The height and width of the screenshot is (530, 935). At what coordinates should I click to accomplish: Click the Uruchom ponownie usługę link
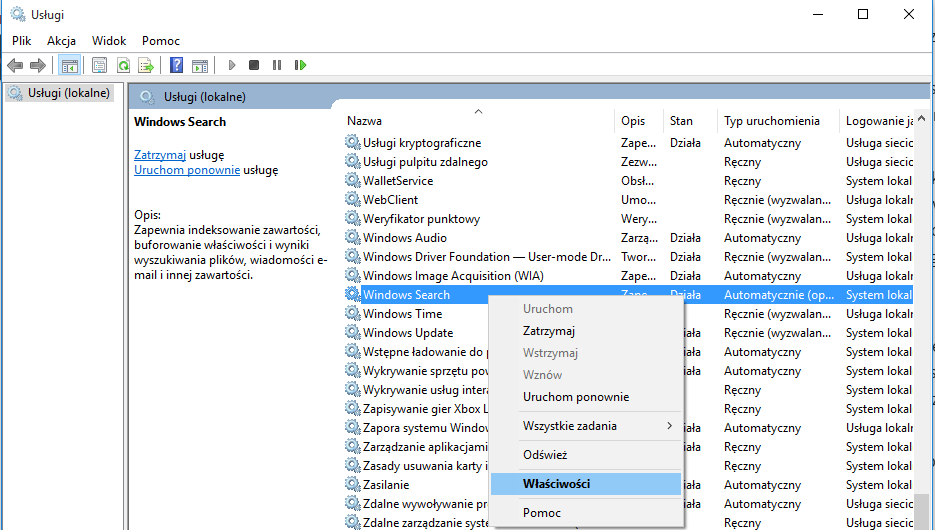coord(187,170)
